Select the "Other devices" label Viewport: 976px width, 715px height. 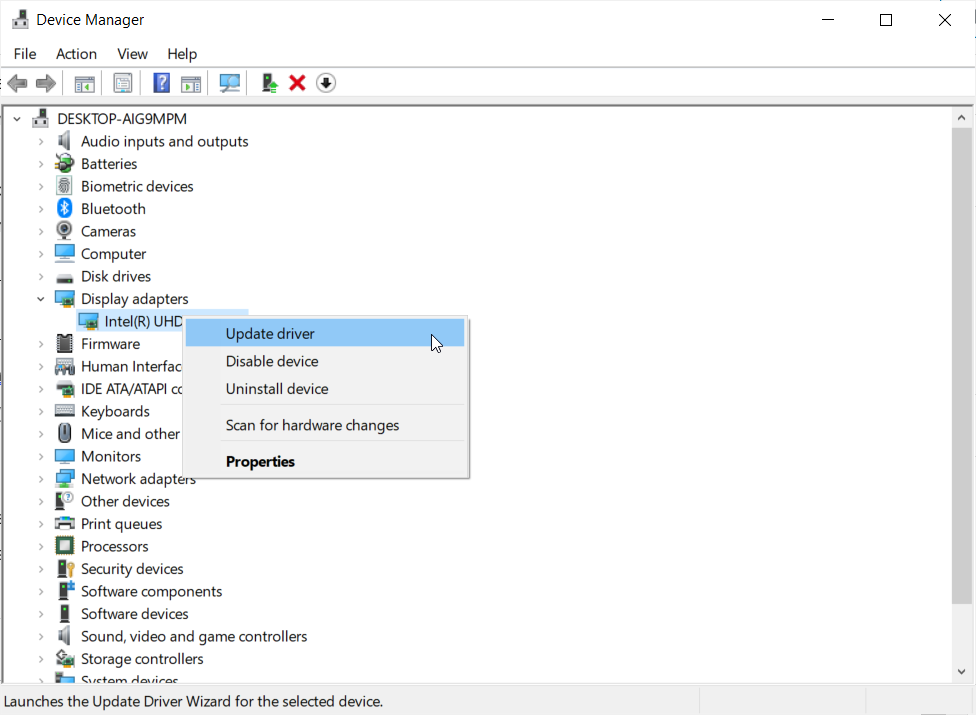[125, 502]
